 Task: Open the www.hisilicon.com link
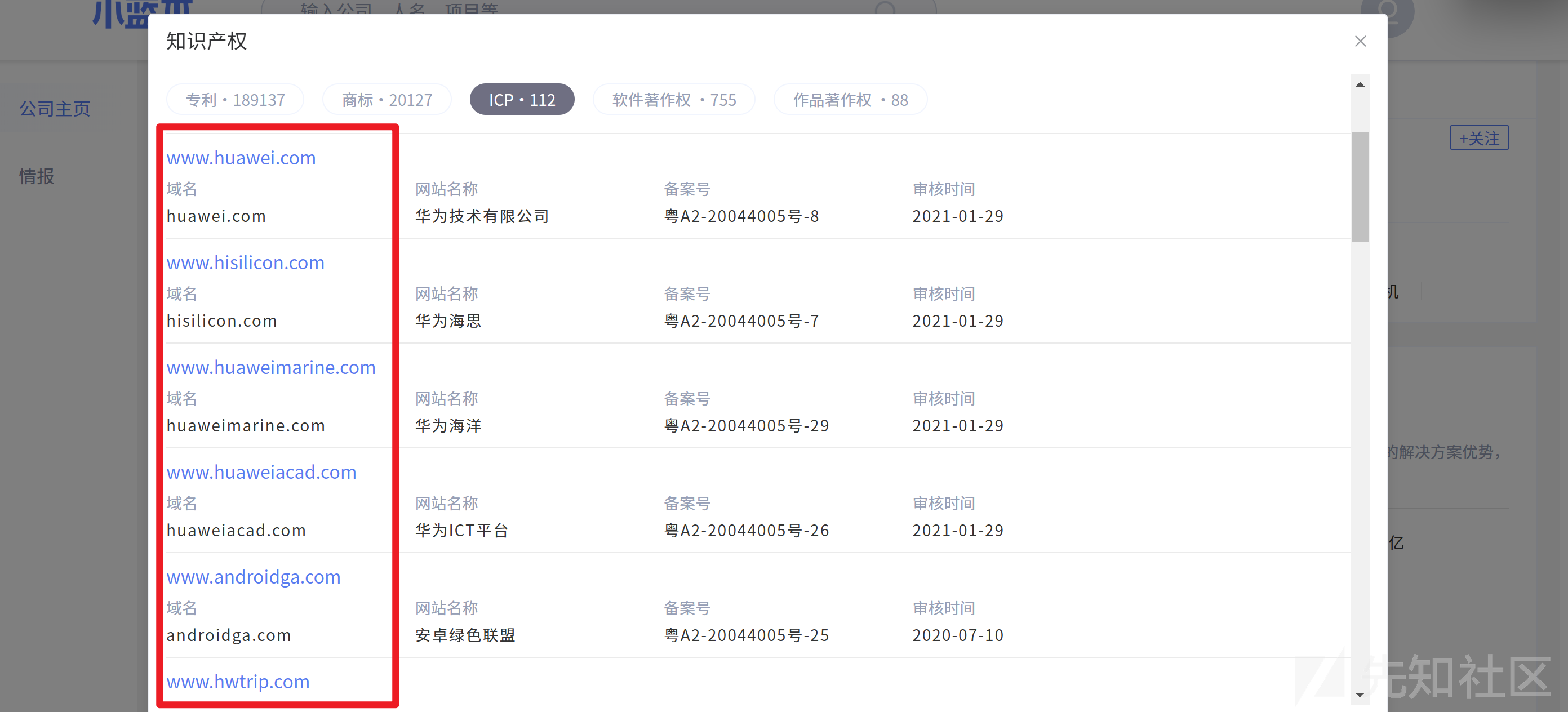click(x=245, y=263)
